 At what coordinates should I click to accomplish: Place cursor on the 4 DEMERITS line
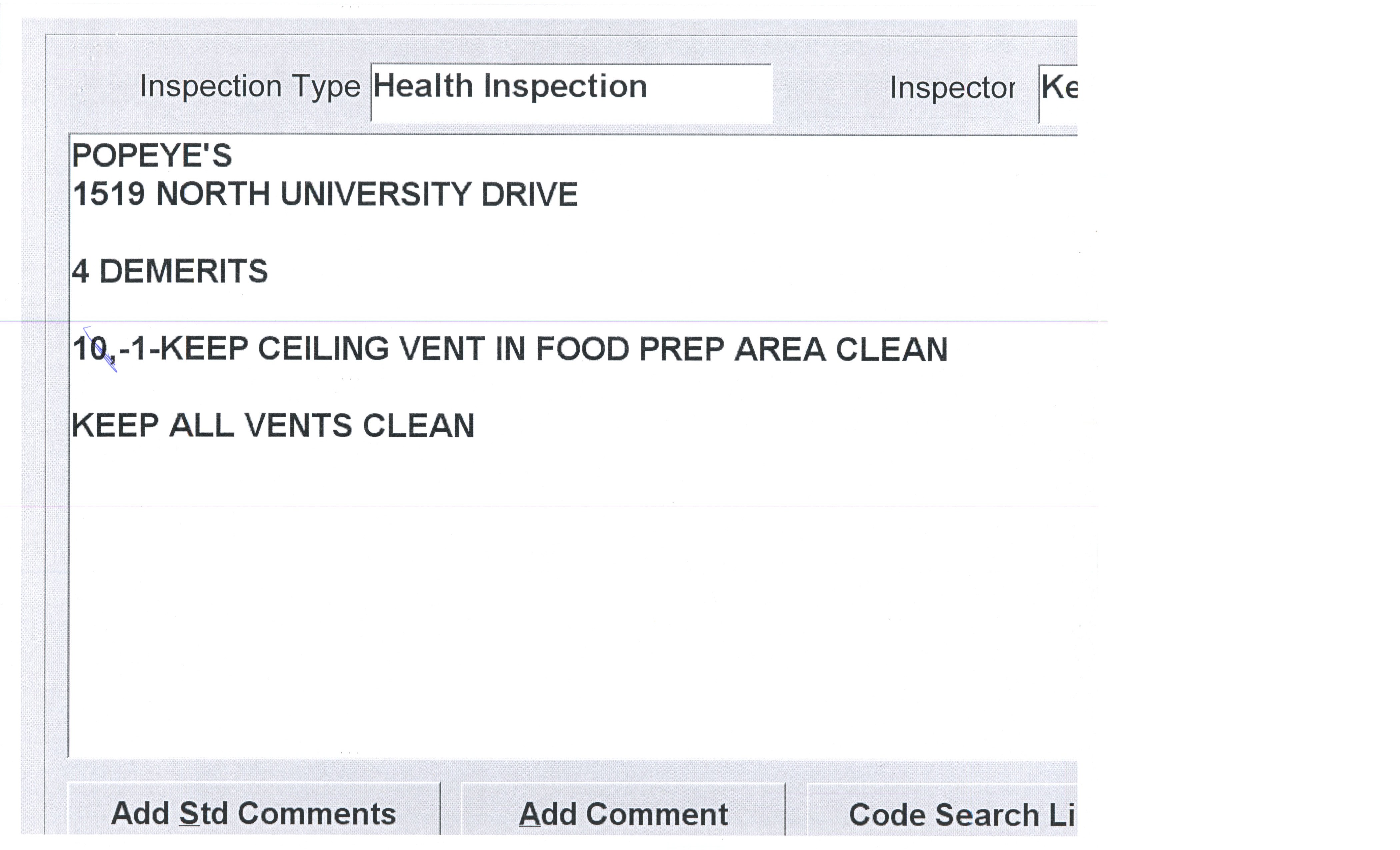[170, 271]
